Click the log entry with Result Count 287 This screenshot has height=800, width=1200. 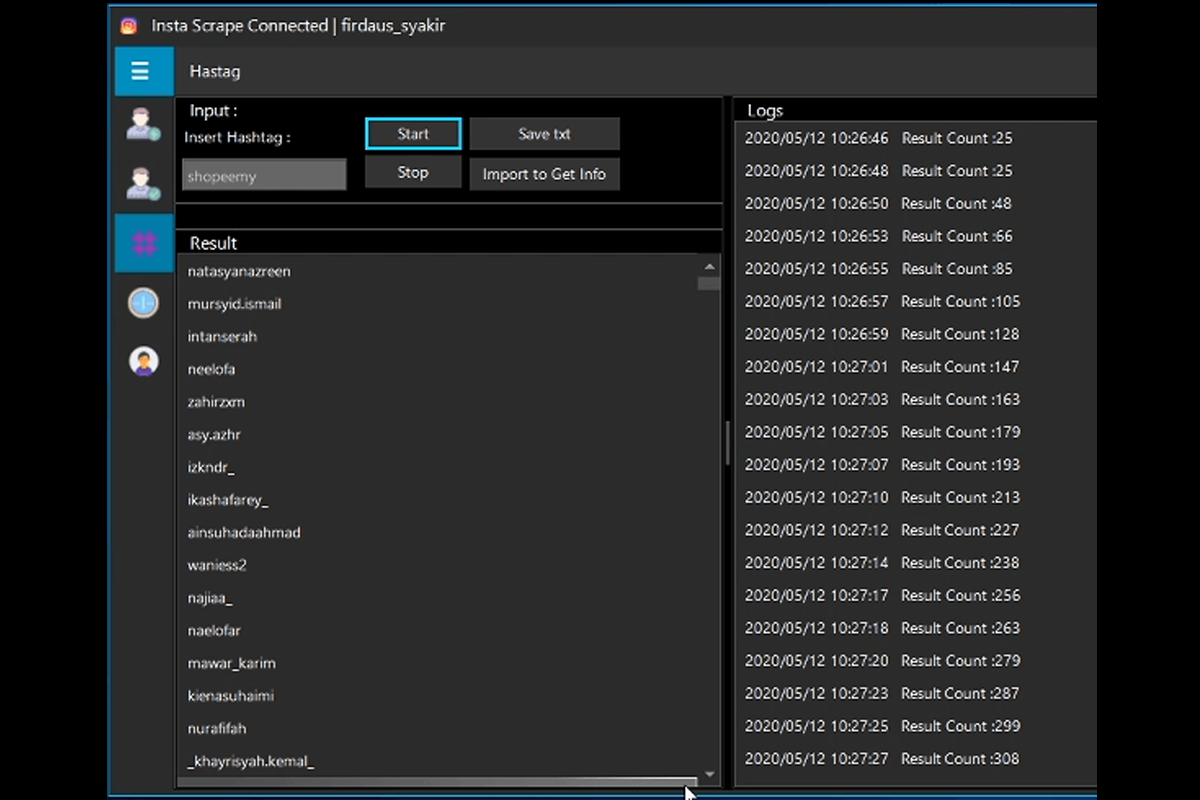tap(883, 693)
